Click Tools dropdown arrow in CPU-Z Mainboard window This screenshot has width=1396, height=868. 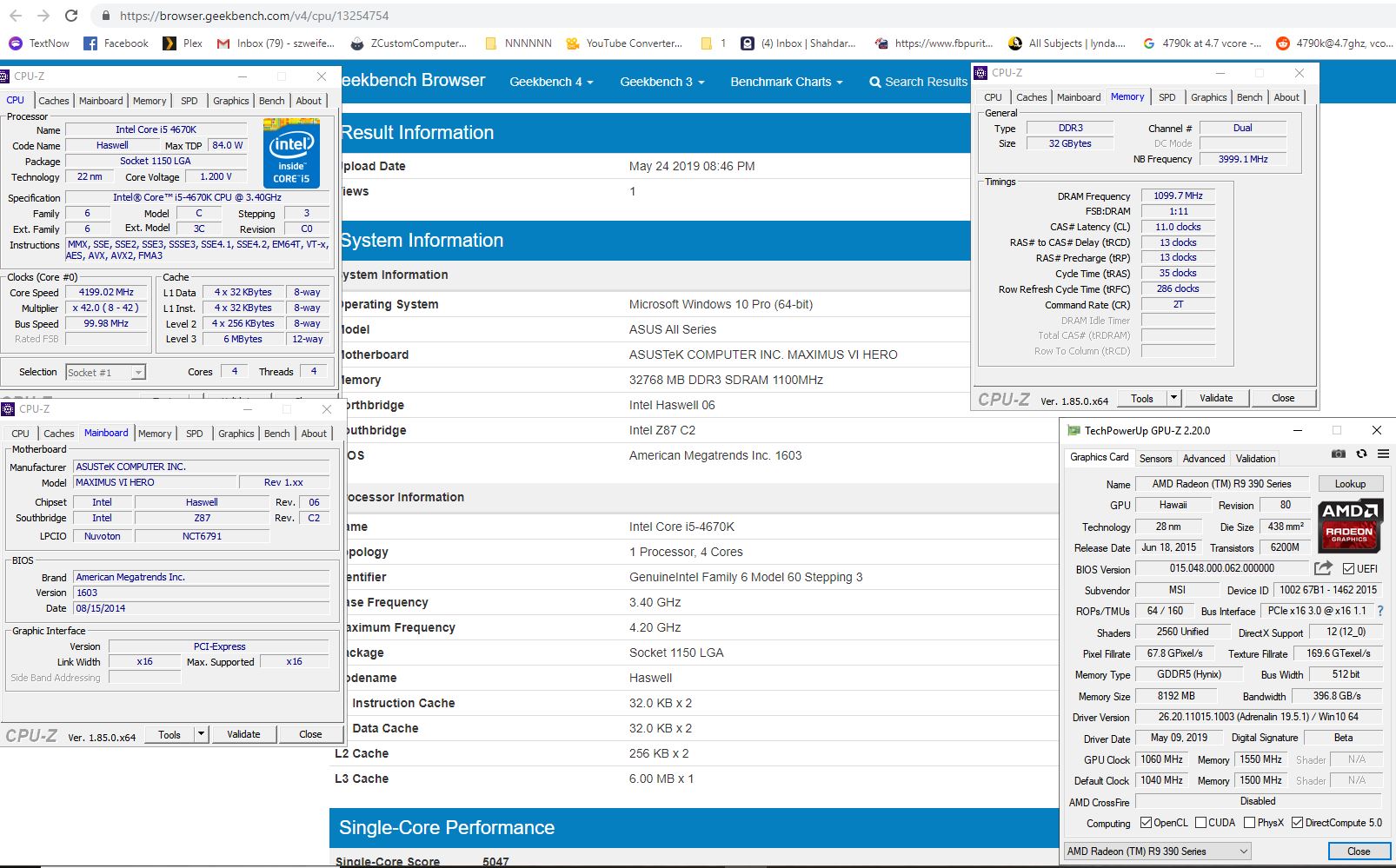click(x=201, y=734)
